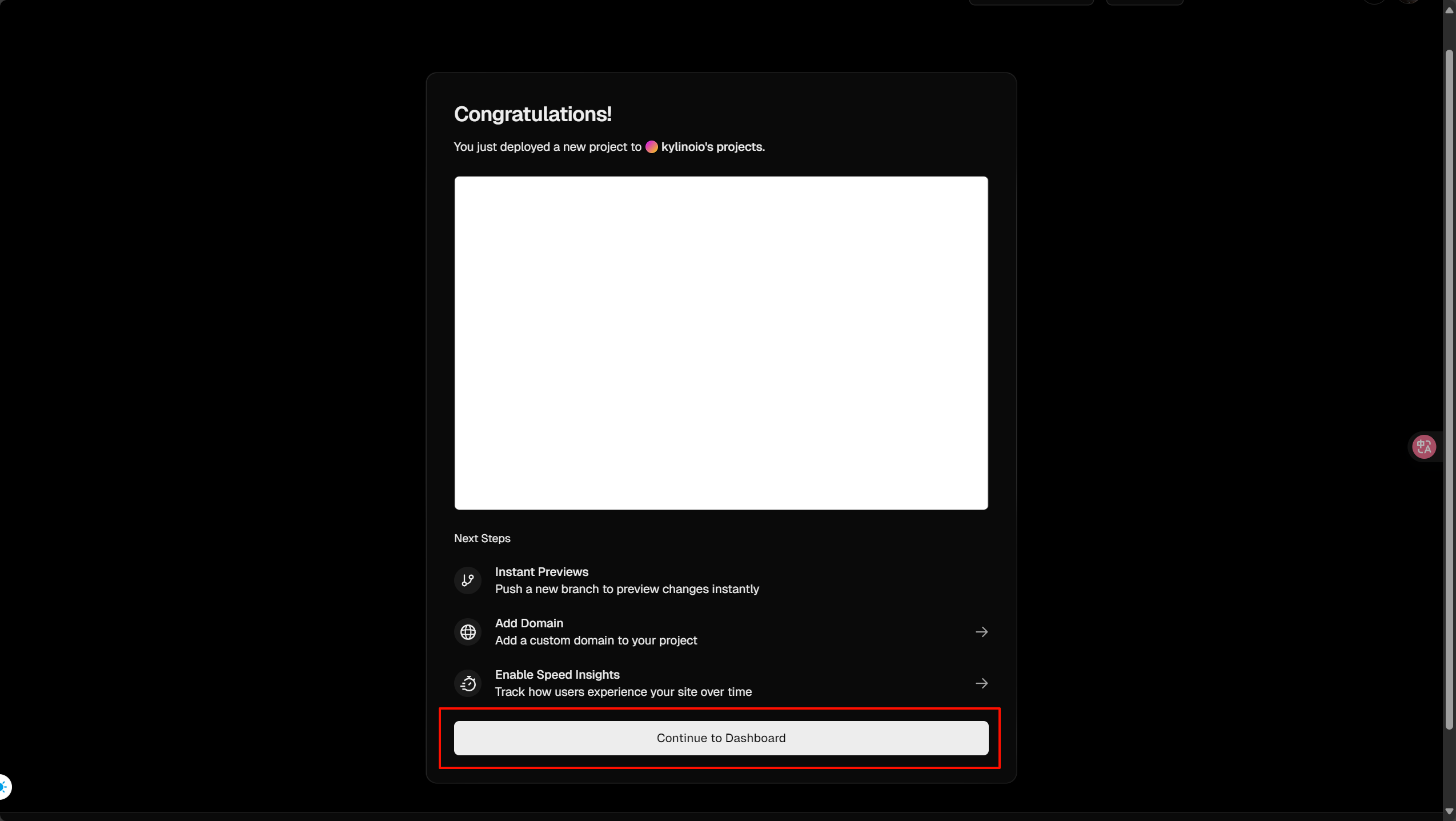Select Enable Speed Insights title text
The width and height of the screenshot is (1456, 821).
pos(557,675)
